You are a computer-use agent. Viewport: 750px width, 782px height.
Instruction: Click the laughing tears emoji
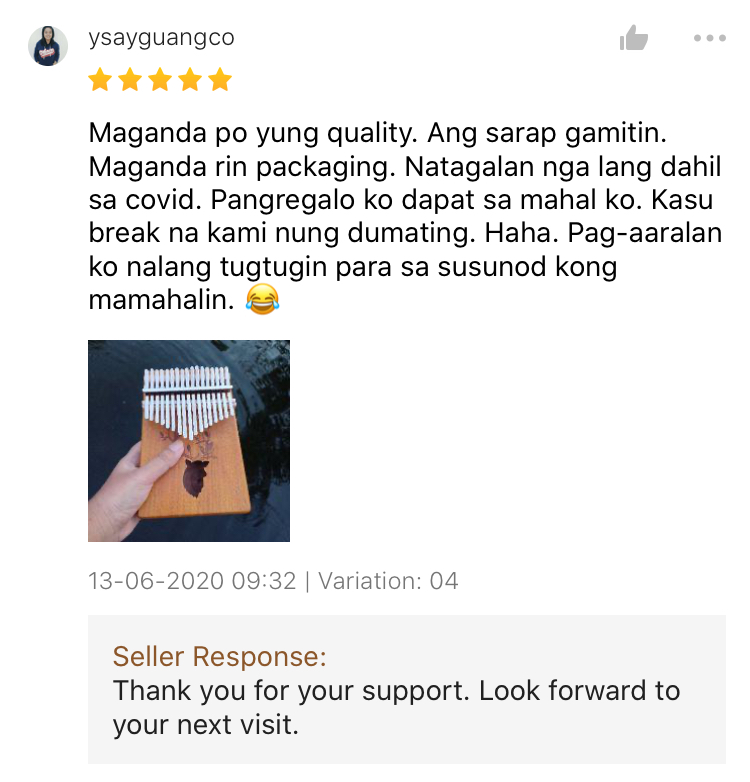(x=262, y=299)
